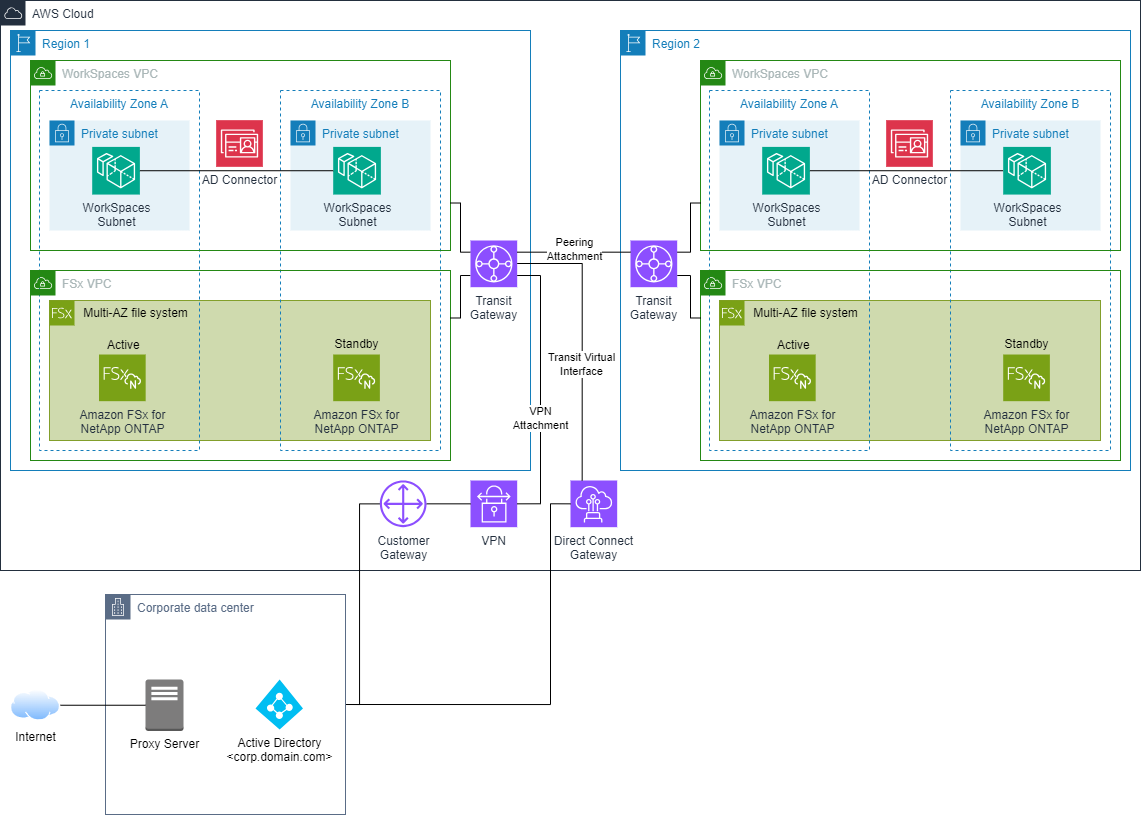Click Region 2 Multi-AZ FSx badge icon
The width and height of the screenshot is (1141, 815).
[732, 313]
